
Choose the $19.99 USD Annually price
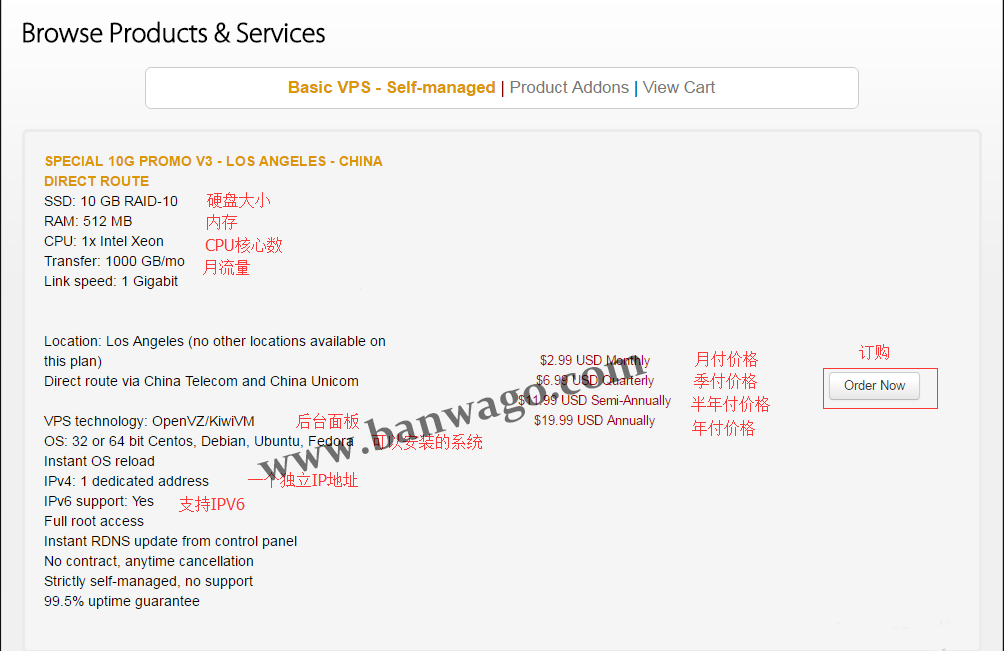pyautogui.click(x=595, y=421)
